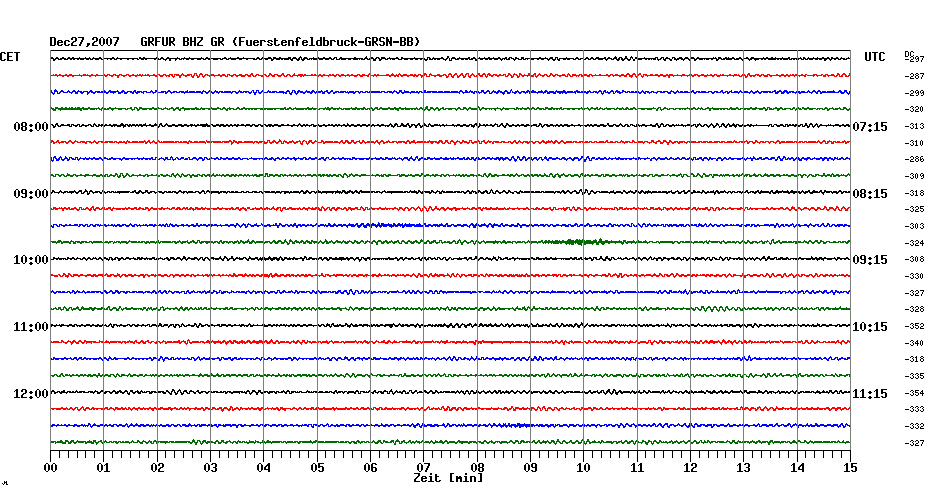The image size is (930, 494).
Task: Click minute 03 on the time axis
Action: tap(211, 468)
